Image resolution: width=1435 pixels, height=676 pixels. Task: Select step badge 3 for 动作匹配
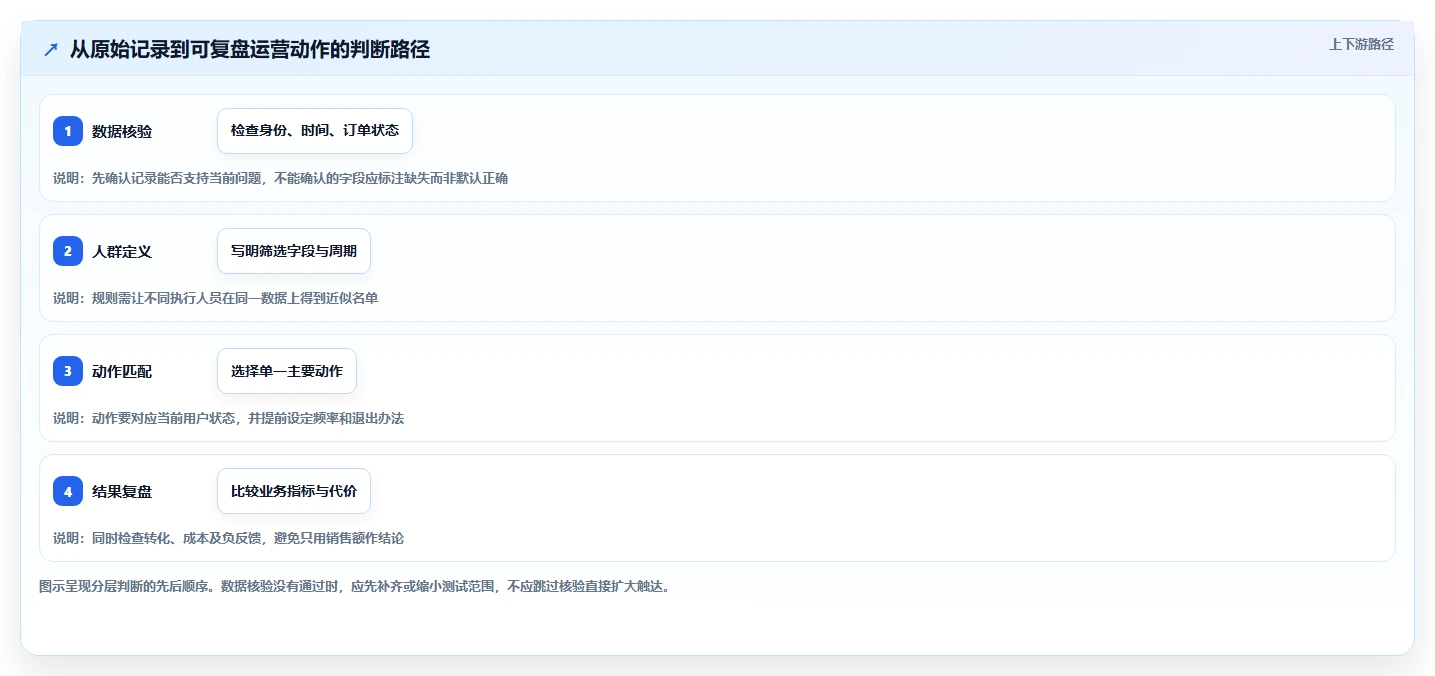(68, 371)
